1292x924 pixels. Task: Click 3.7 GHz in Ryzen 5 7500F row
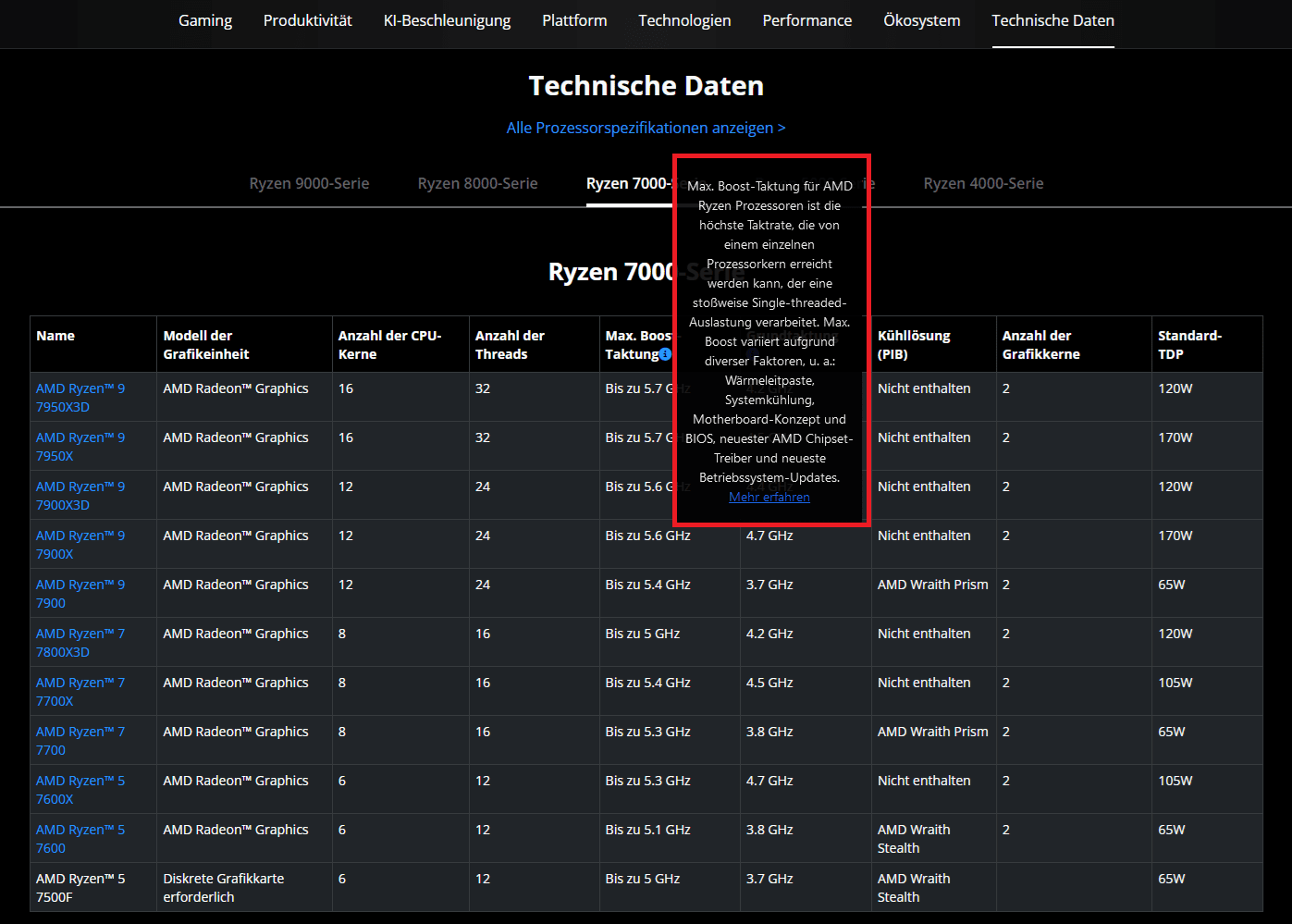[769, 879]
